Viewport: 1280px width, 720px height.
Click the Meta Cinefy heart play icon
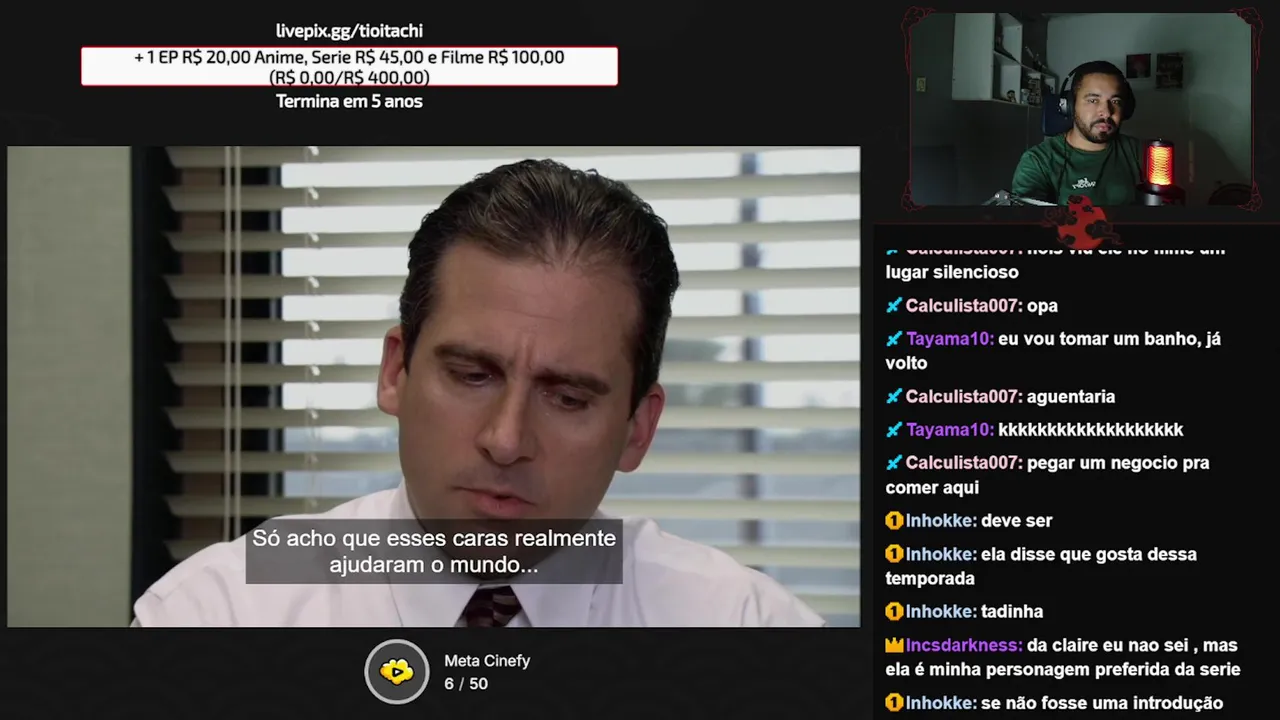[x=397, y=671]
